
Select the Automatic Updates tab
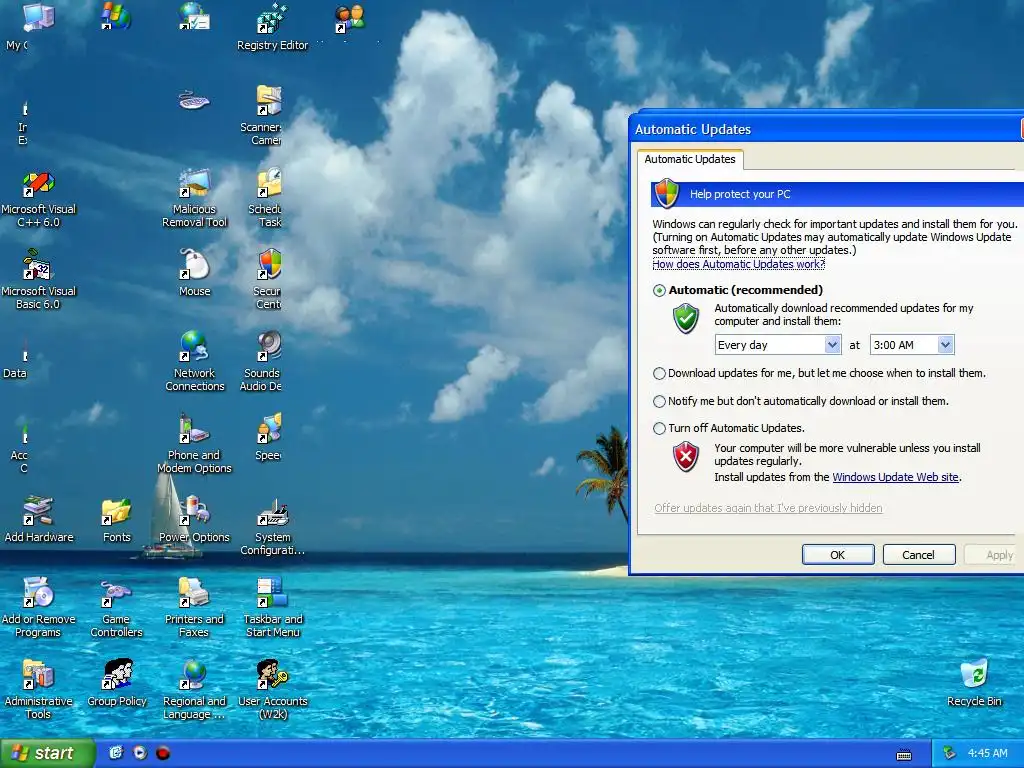[x=690, y=159]
